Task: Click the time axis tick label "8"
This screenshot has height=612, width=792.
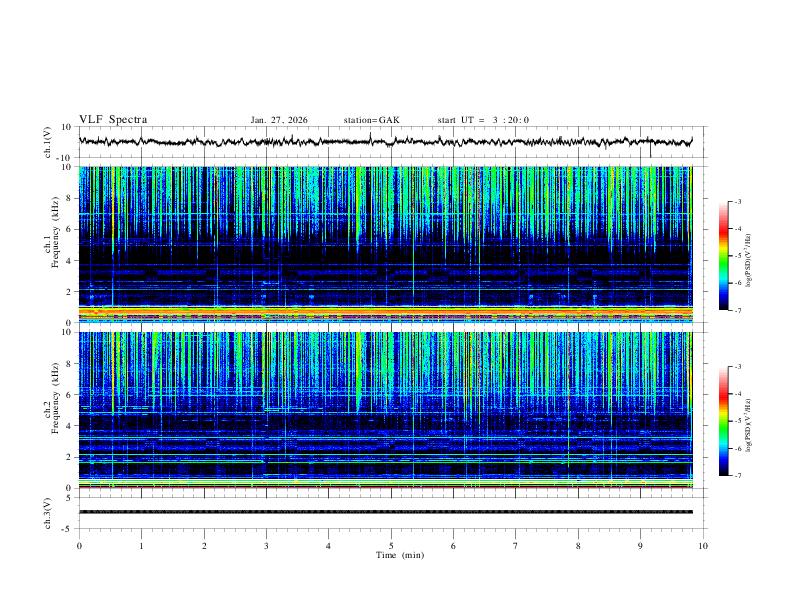Action: coord(578,546)
